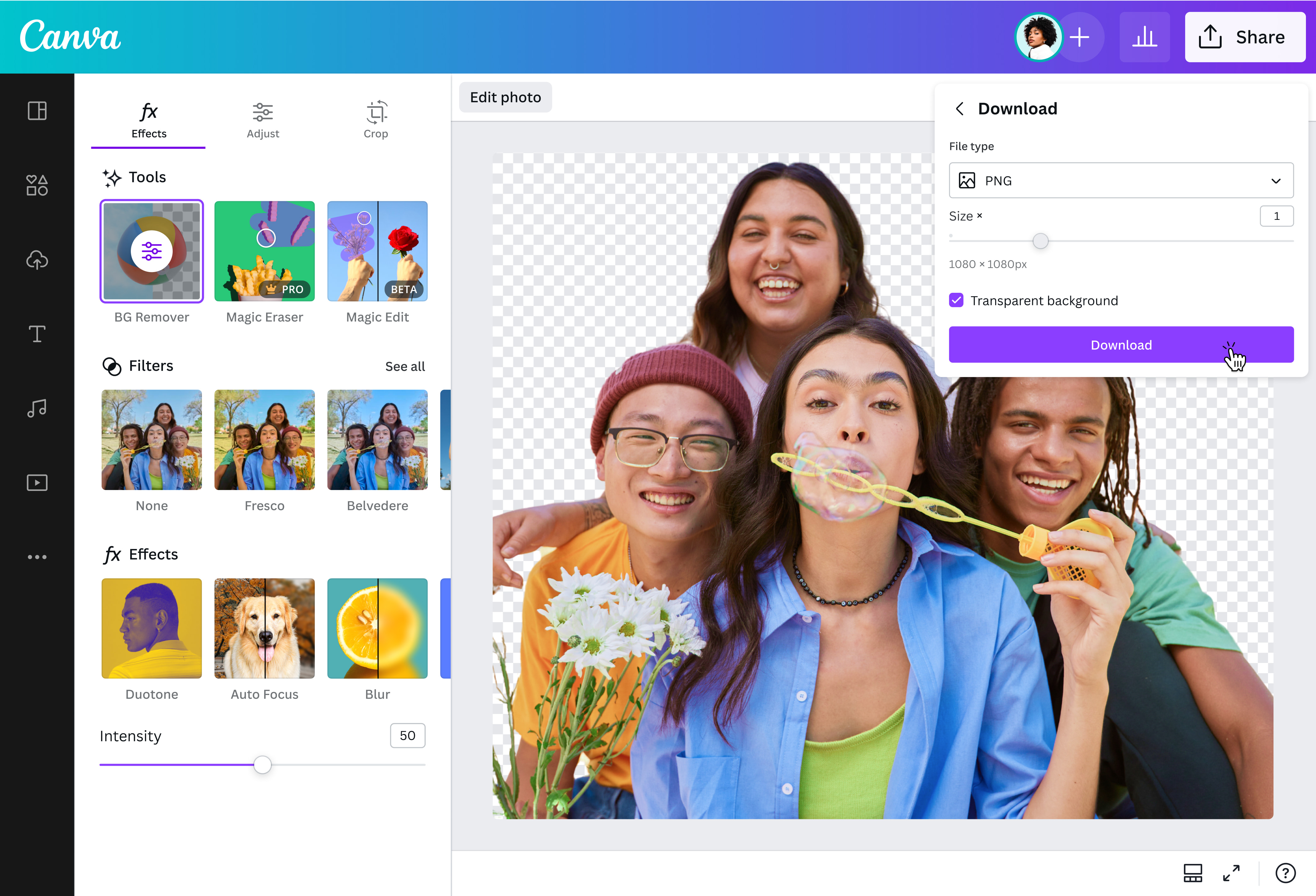Screen dimensions: 1316x896
Task: Open See all filters
Action: click(x=405, y=366)
